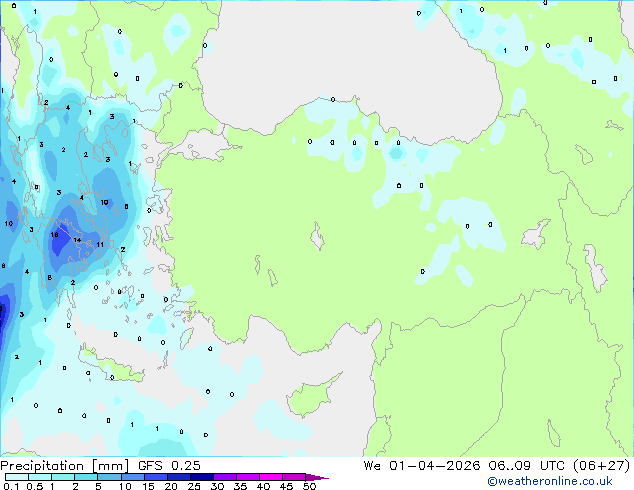Click the '06..09 UTC' time text
Image resolution: width=634 pixels, height=490 pixels.
coord(528,466)
